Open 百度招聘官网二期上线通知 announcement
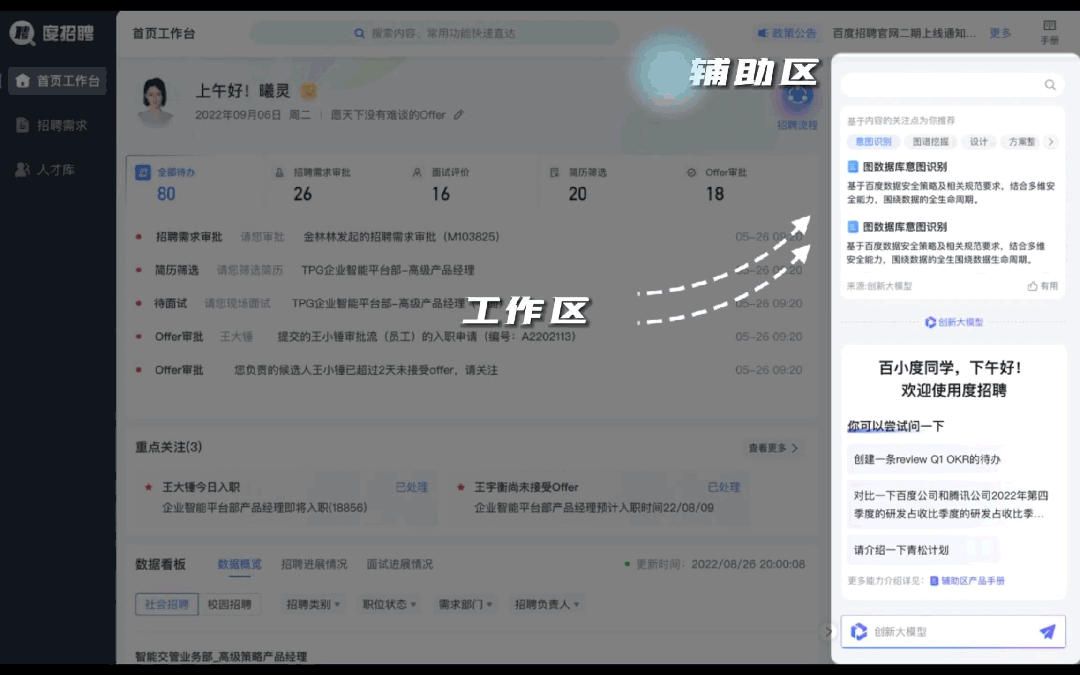 click(904, 33)
